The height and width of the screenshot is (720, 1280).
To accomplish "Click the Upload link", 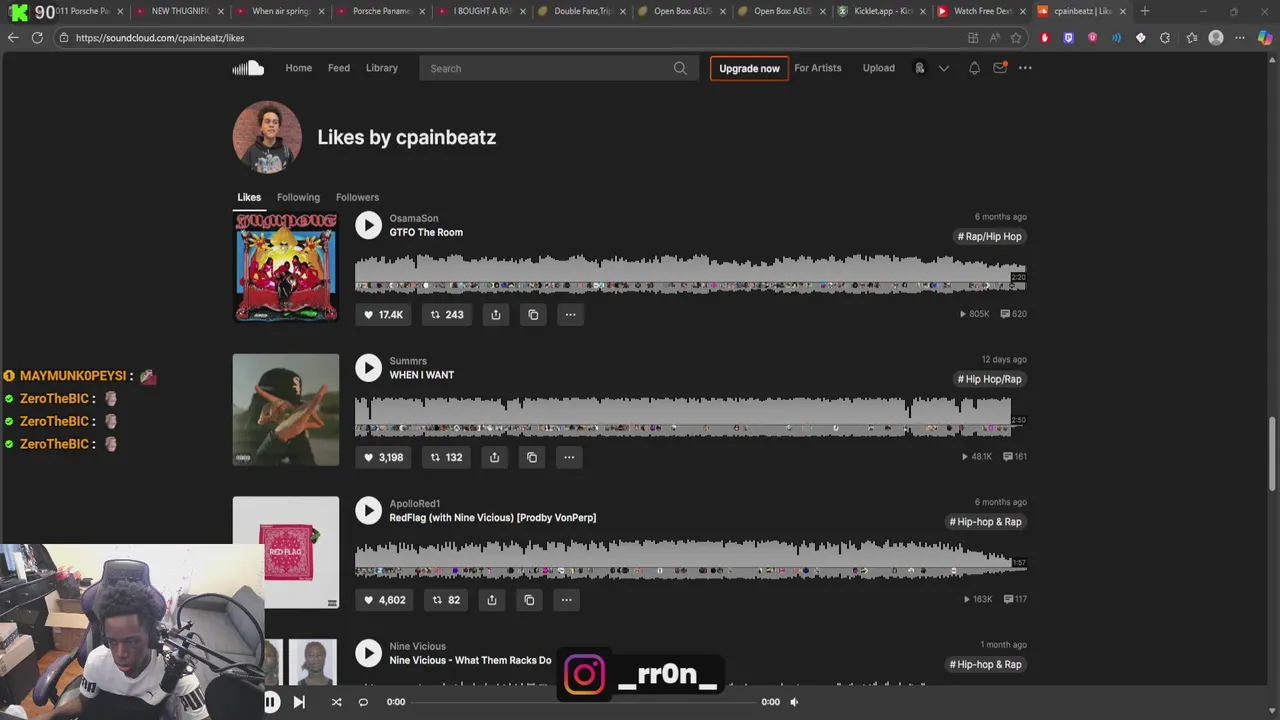I will click(879, 68).
